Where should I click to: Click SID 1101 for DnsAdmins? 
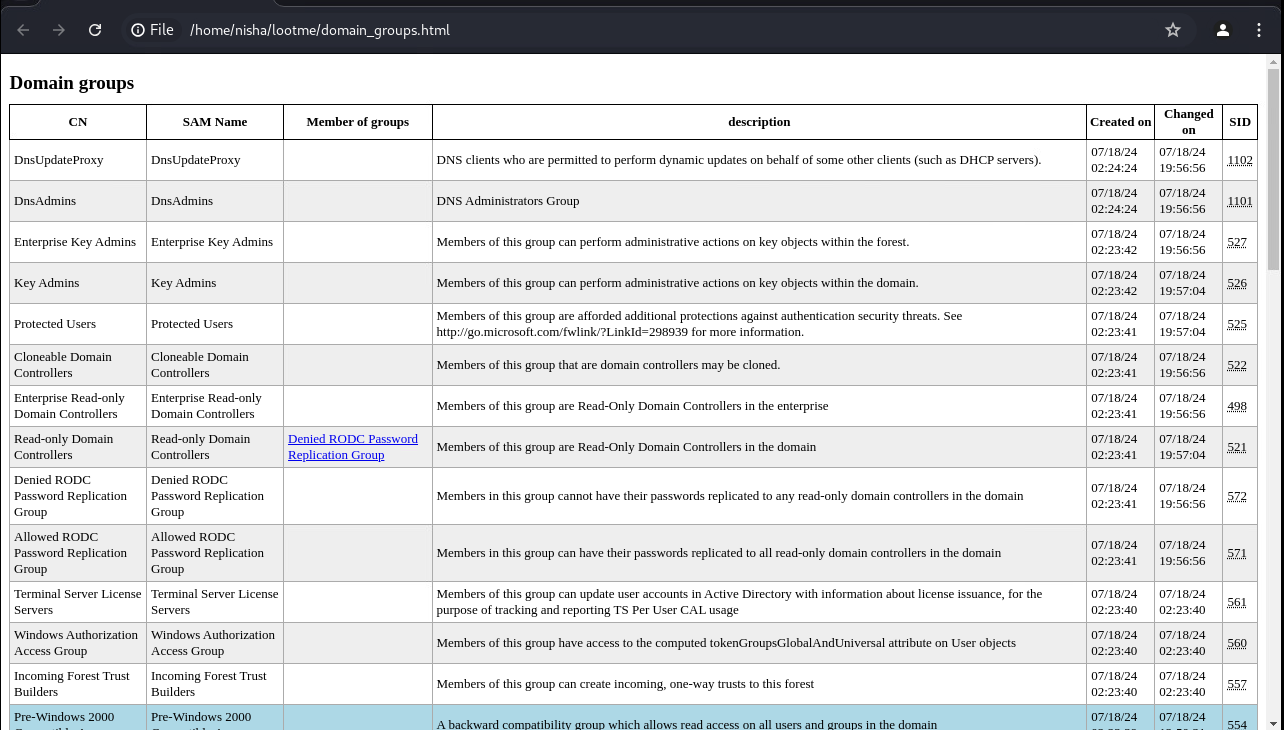click(x=1239, y=201)
